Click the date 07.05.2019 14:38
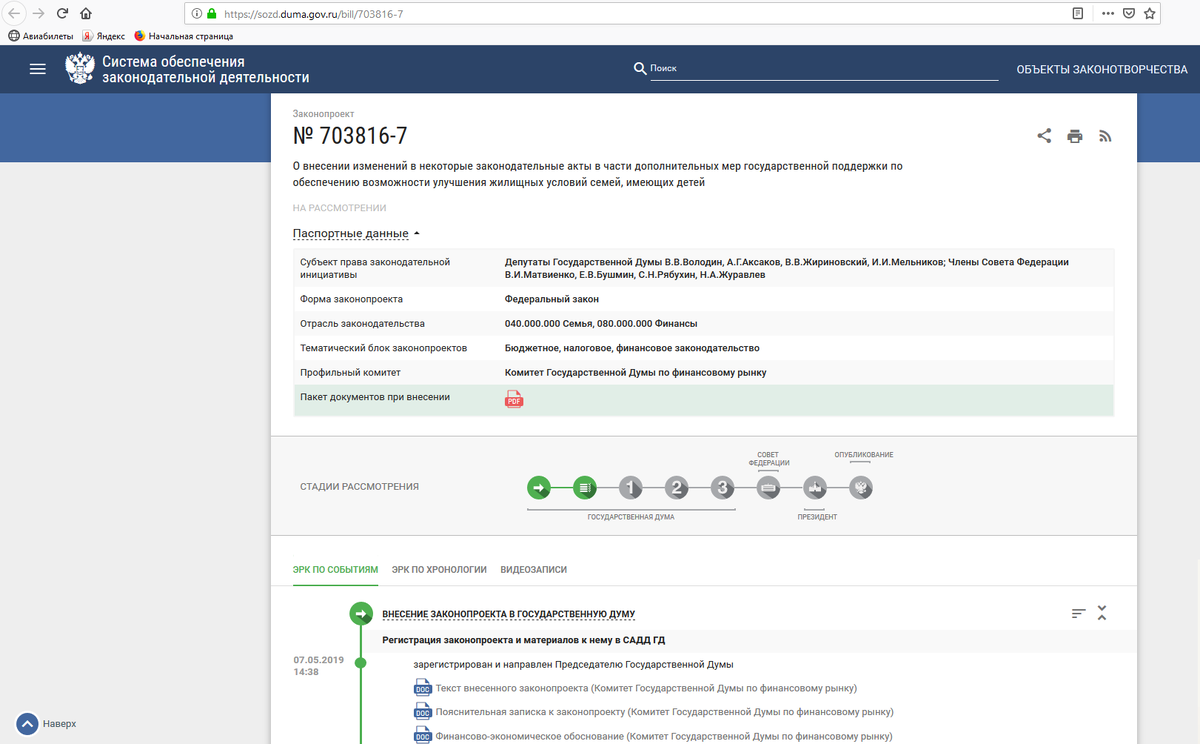 pos(318,666)
